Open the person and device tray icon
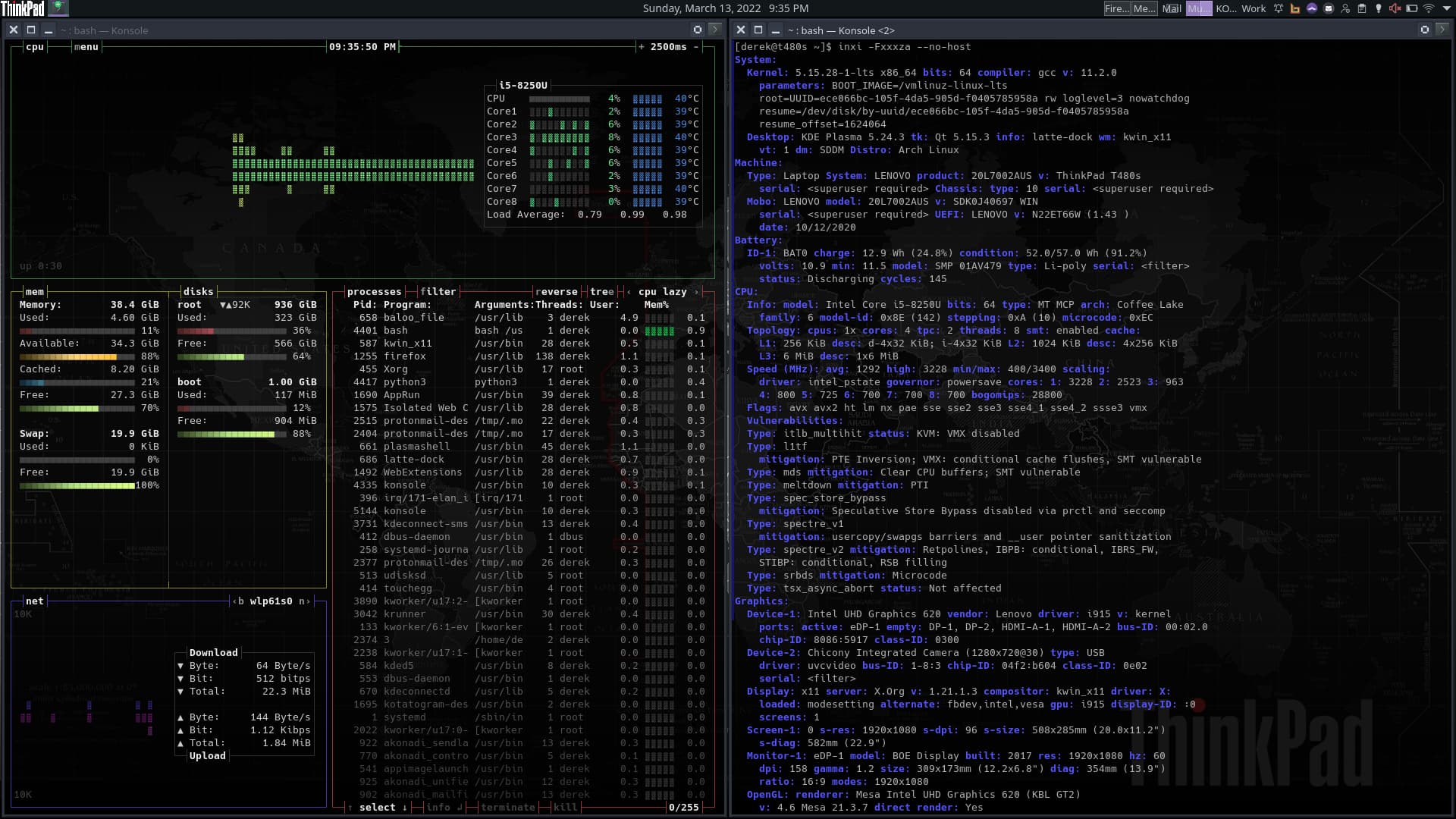The image size is (1456, 819). [1345, 8]
